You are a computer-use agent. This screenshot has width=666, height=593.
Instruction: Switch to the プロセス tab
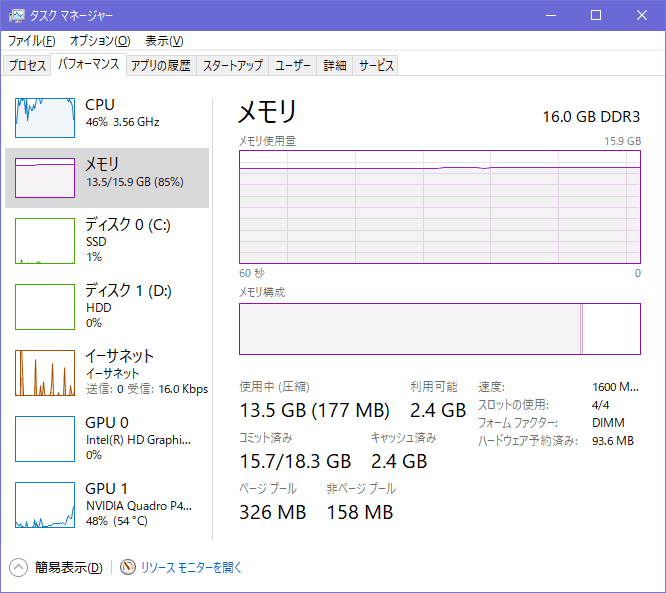point(28,66)
